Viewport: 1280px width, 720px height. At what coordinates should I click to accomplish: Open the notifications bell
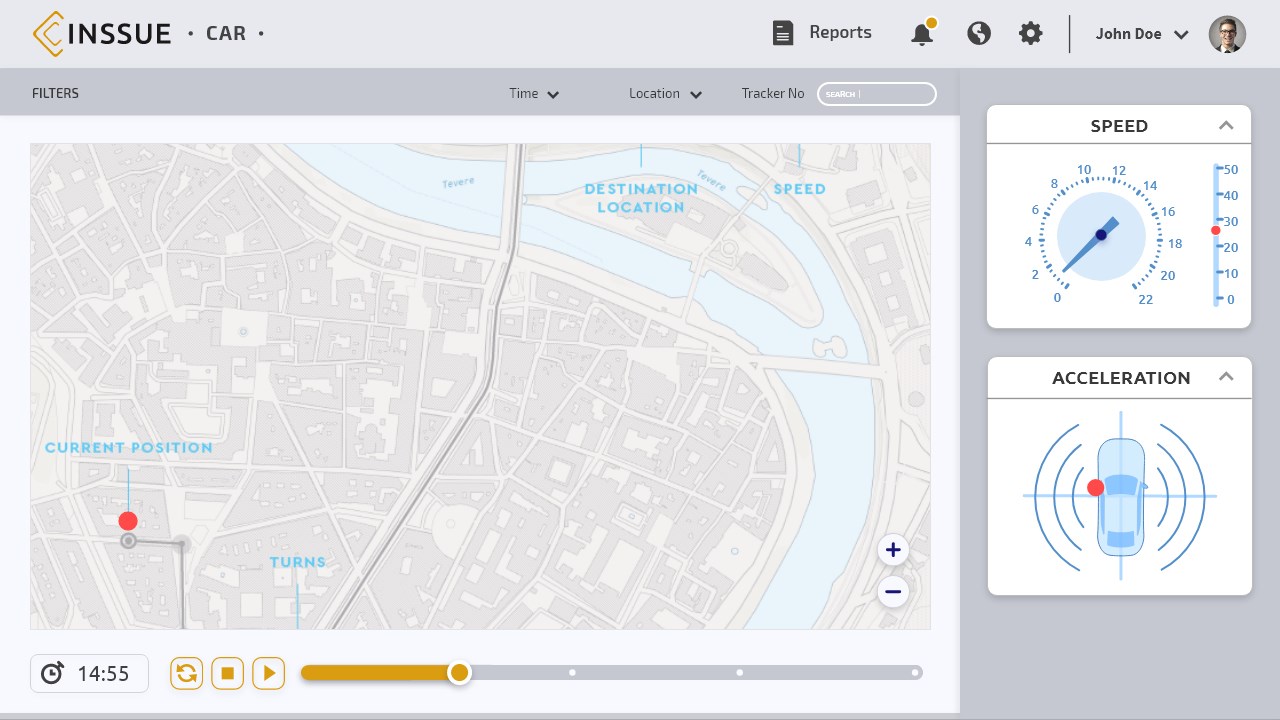point(923,32)
